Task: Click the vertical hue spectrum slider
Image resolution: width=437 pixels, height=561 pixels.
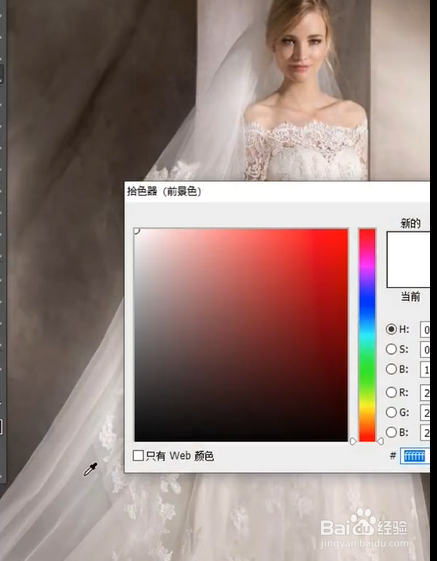Action: point(367,335)
